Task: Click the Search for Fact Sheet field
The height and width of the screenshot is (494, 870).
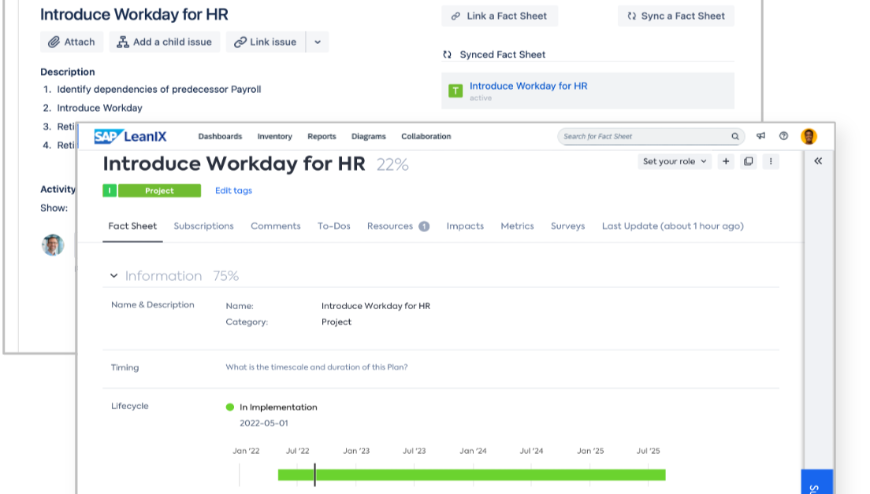Action: 640,136
